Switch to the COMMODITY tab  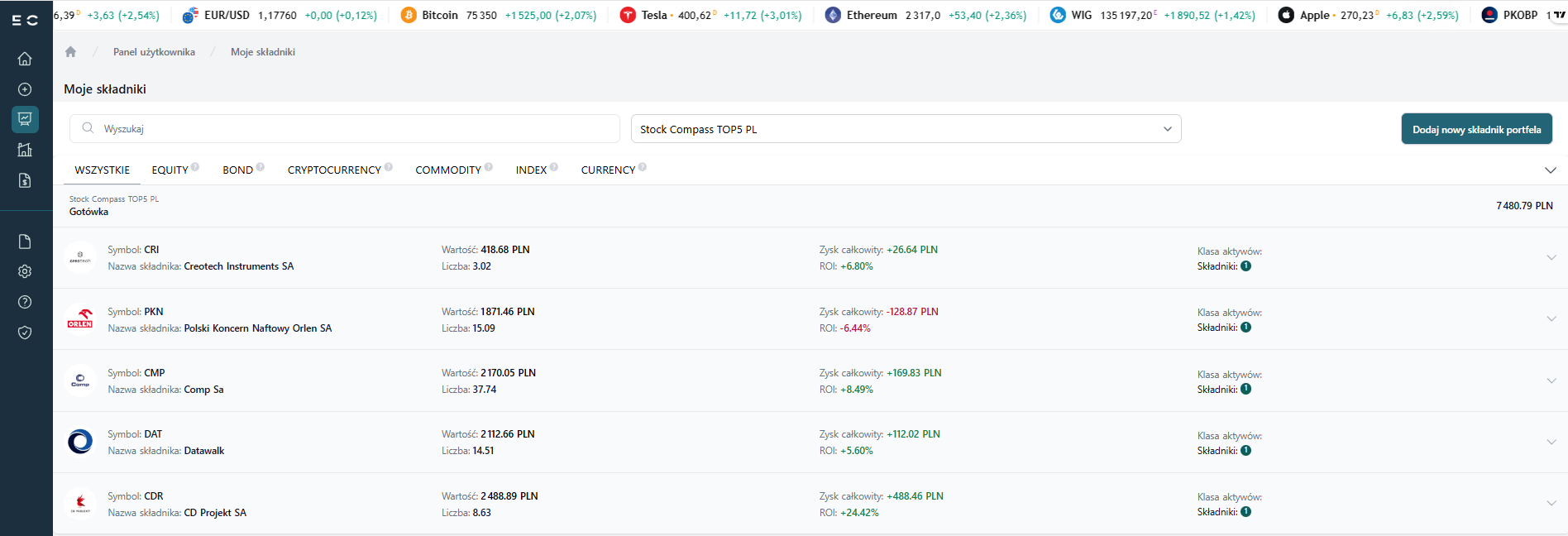(x=448, y=170)
